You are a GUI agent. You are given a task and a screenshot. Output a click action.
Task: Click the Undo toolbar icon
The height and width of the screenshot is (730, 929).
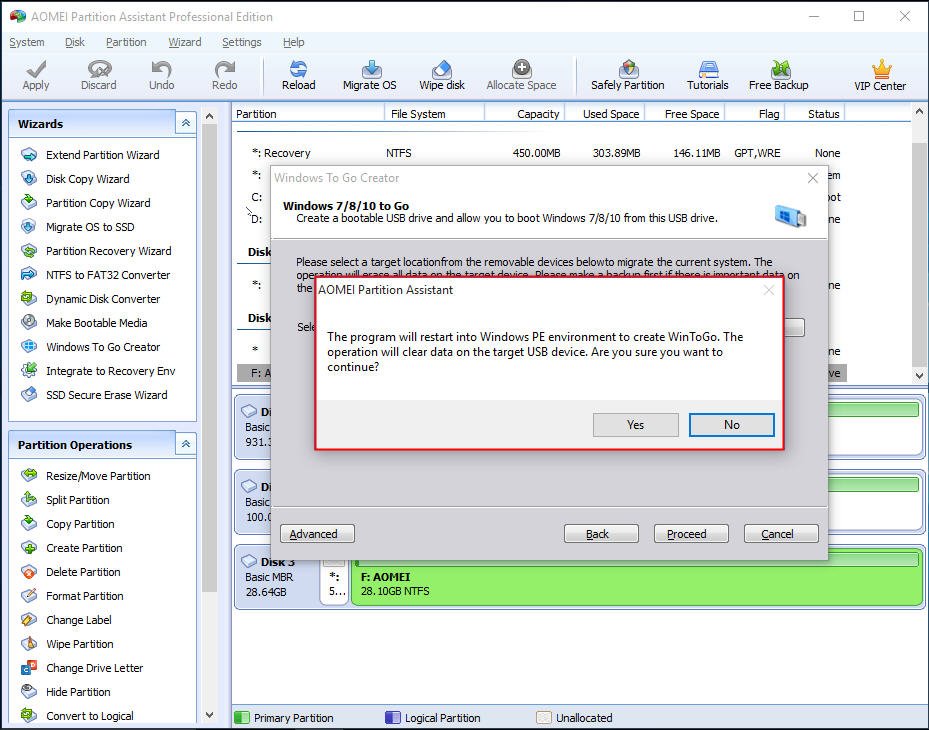pos(161,75)
